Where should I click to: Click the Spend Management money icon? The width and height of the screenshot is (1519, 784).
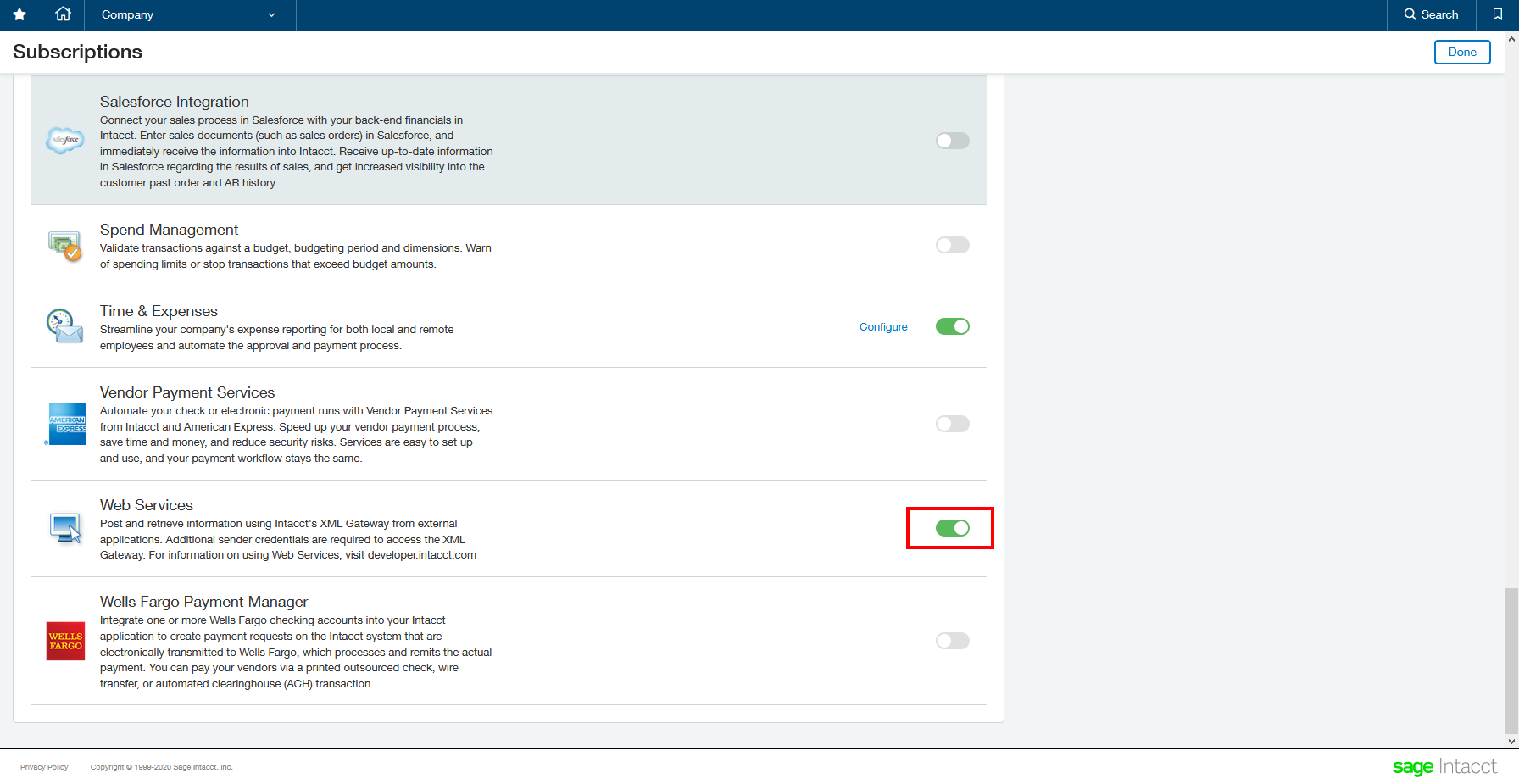[64, 245]
